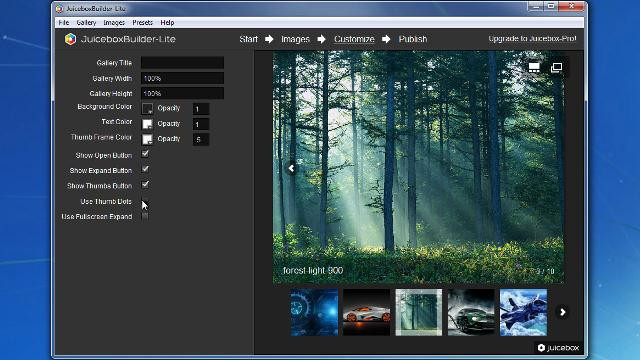Enable Use Fullscreen Expand checkbox

click(145, 216)
